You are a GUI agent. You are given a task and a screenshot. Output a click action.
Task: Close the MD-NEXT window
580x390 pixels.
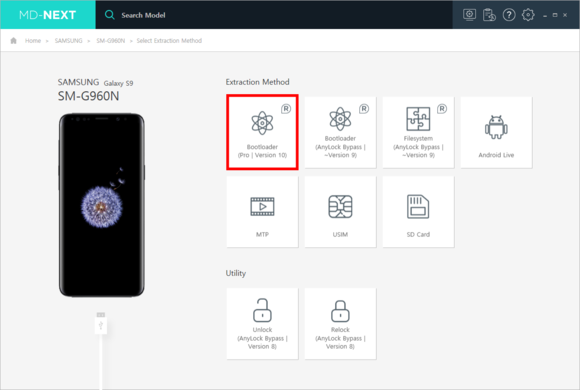coord(565,15)
